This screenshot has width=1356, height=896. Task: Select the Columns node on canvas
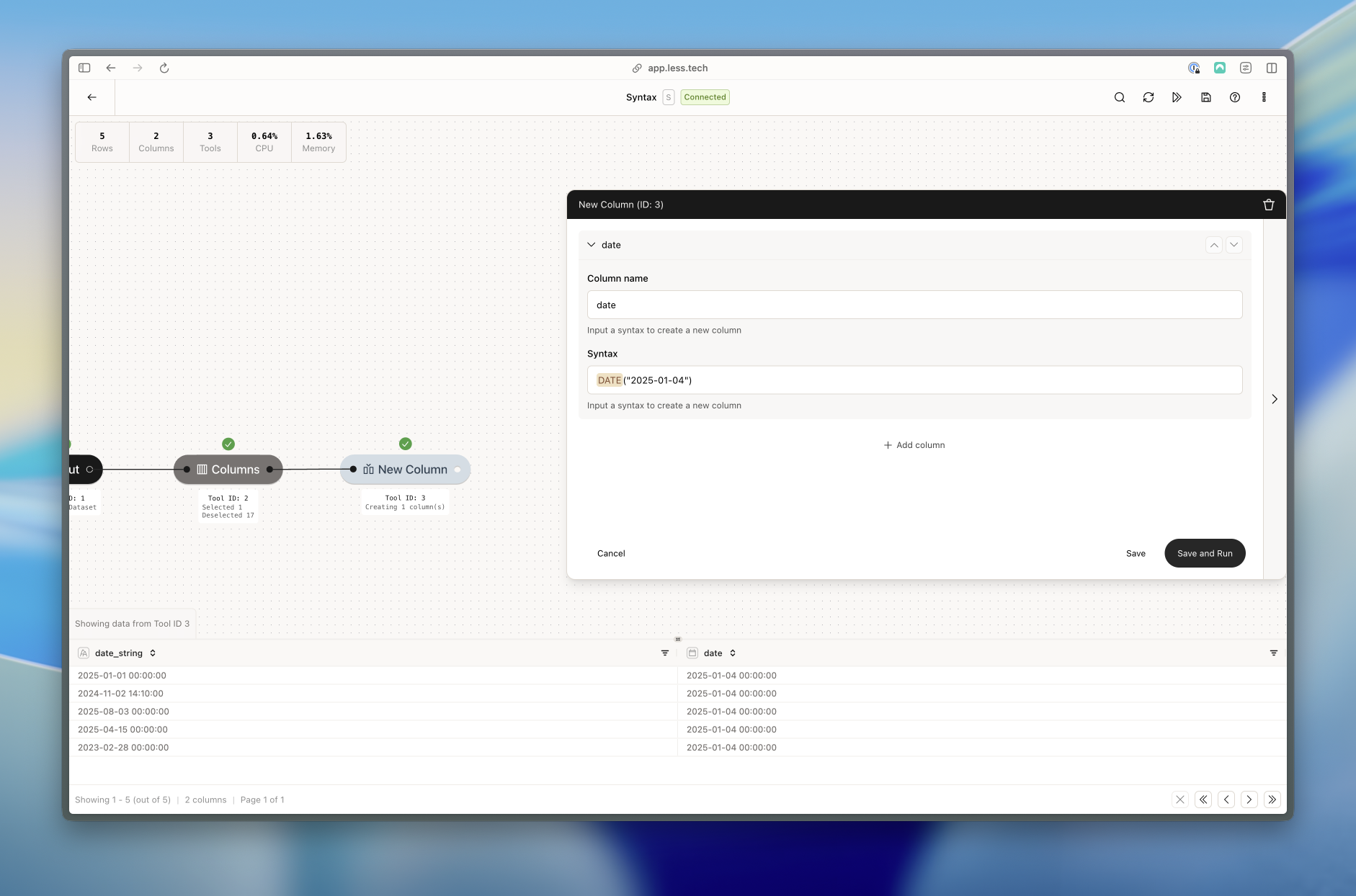[228, 470]
